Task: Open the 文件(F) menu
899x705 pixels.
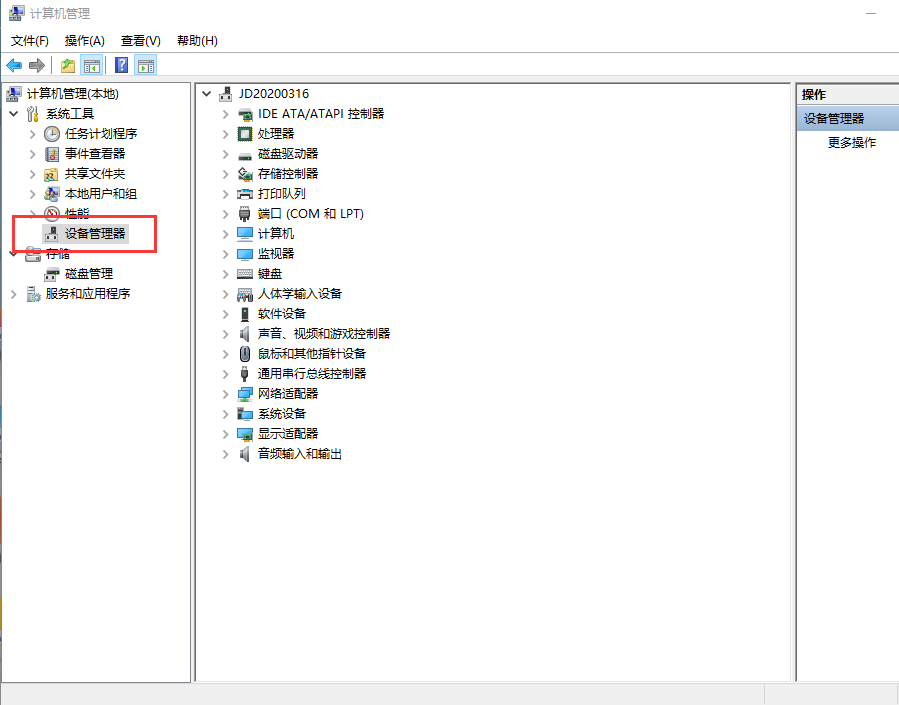Action: point(30,41)
